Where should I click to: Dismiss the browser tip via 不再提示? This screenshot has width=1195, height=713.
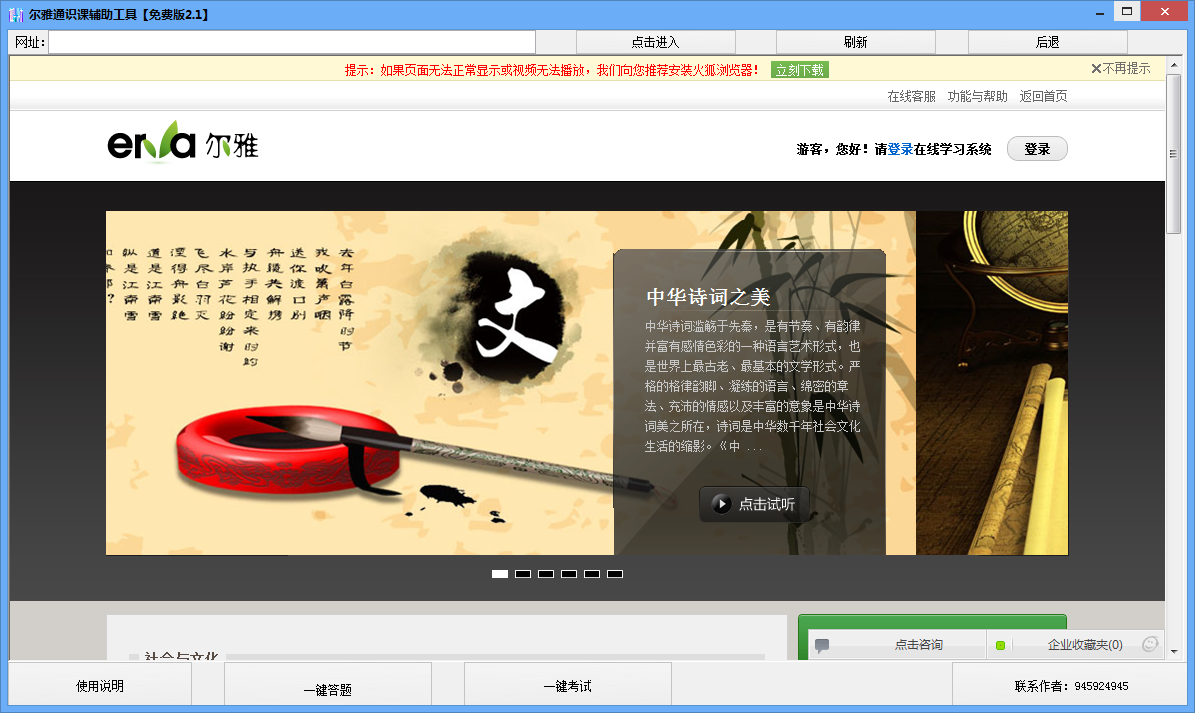pyautogui.click(x=1125, y=67)
